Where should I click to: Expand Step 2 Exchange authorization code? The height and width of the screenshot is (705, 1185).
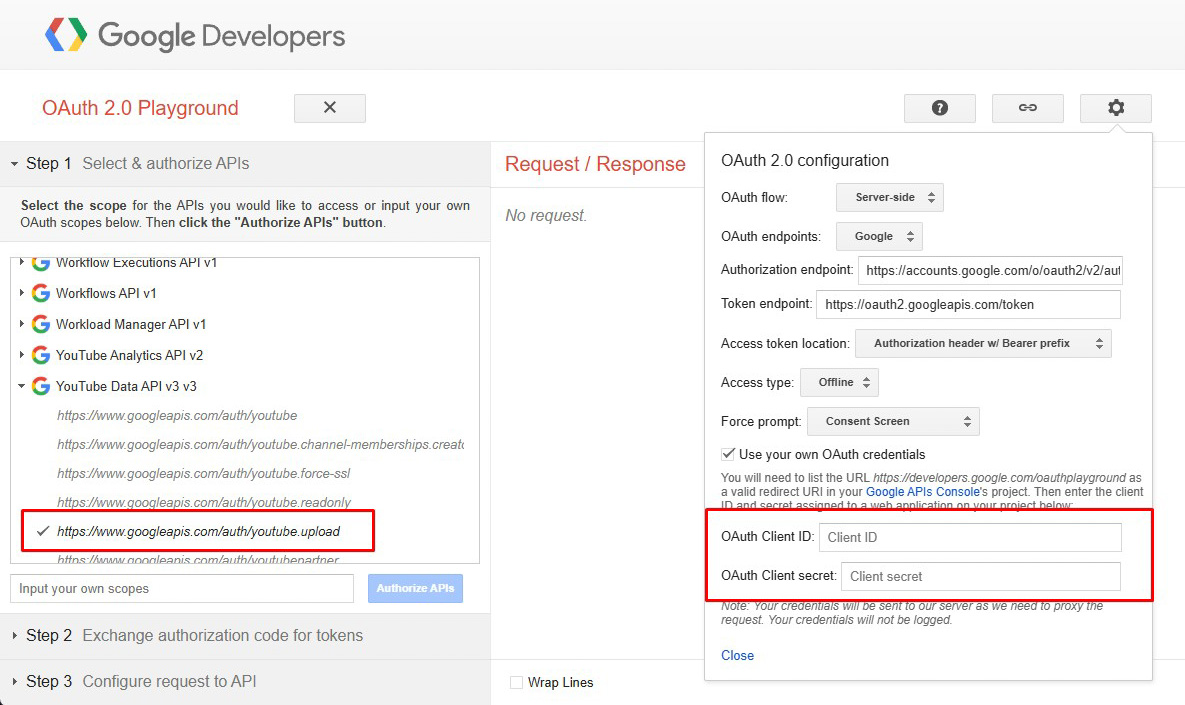click(245, 635)
